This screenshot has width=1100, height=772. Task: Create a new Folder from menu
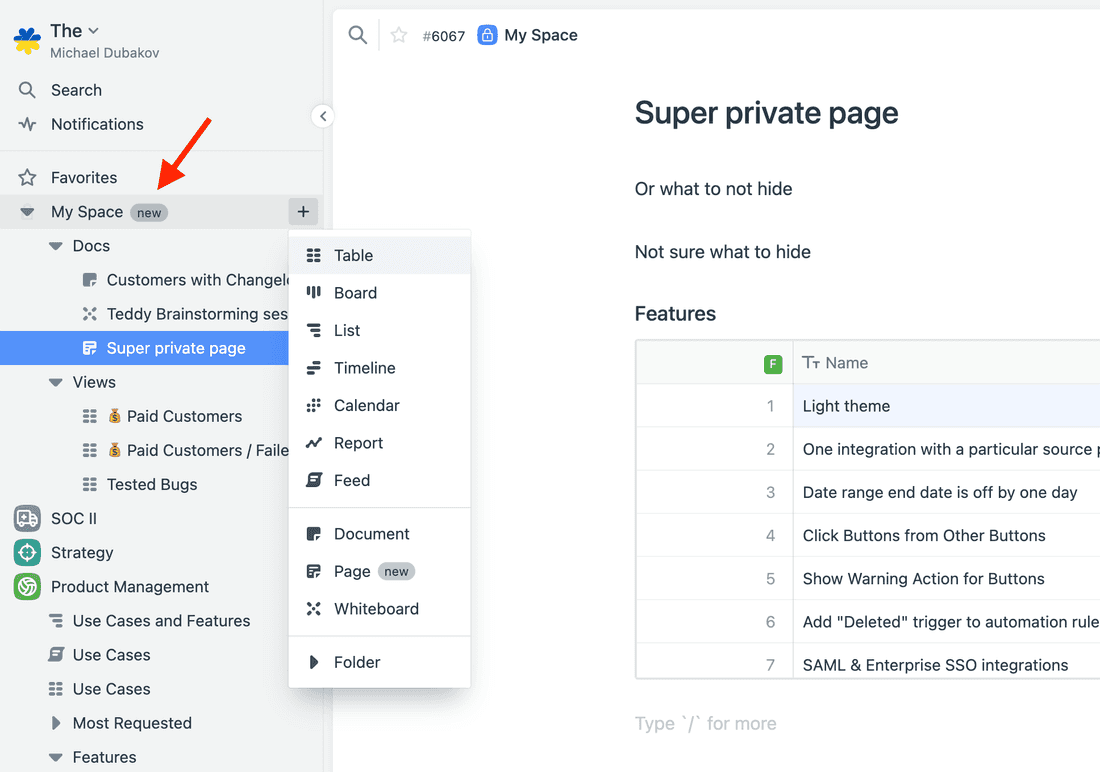357,662
